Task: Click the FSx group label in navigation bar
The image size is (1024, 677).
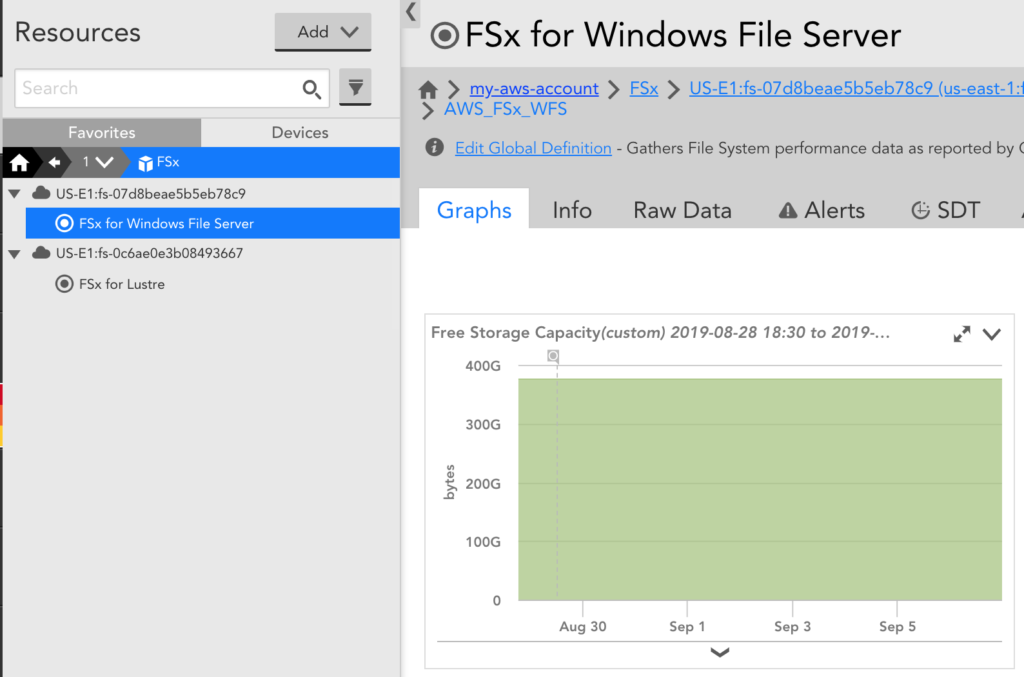Action: (x=168, y=162)
